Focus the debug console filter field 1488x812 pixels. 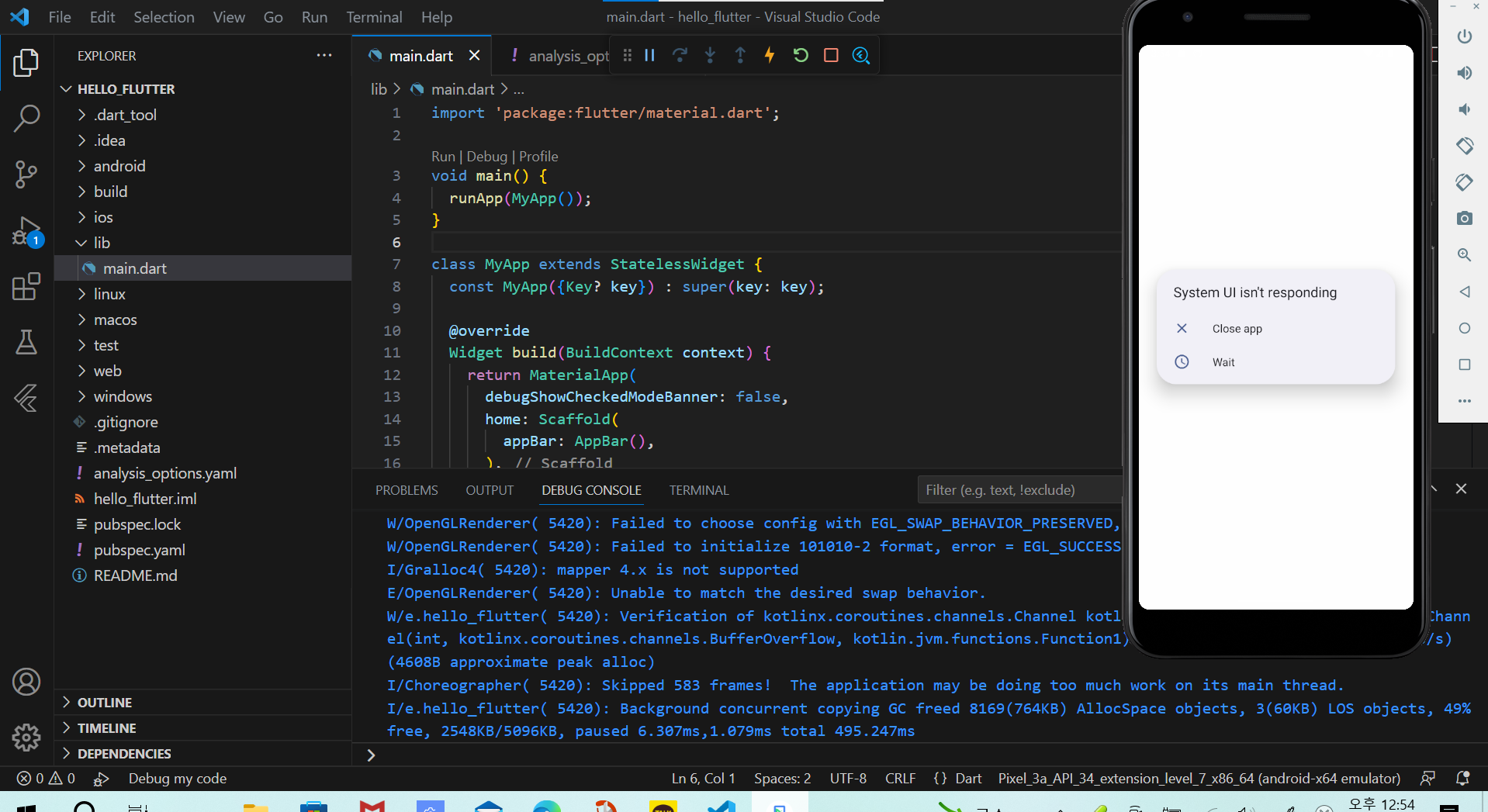pyautogui.click(x=1019, y=490)
